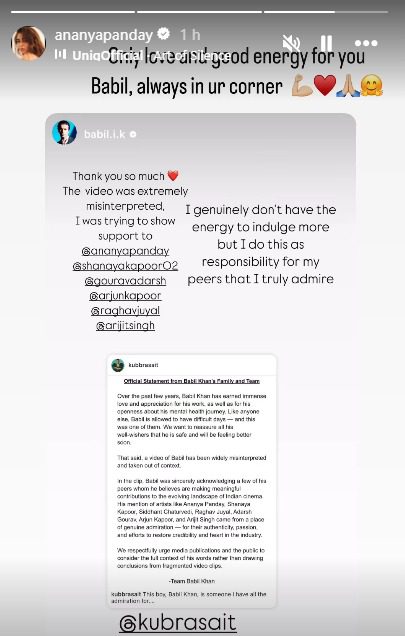405x636 pixels.
Task: Open the @arijitsingh mention
Action: pos(125,325)
